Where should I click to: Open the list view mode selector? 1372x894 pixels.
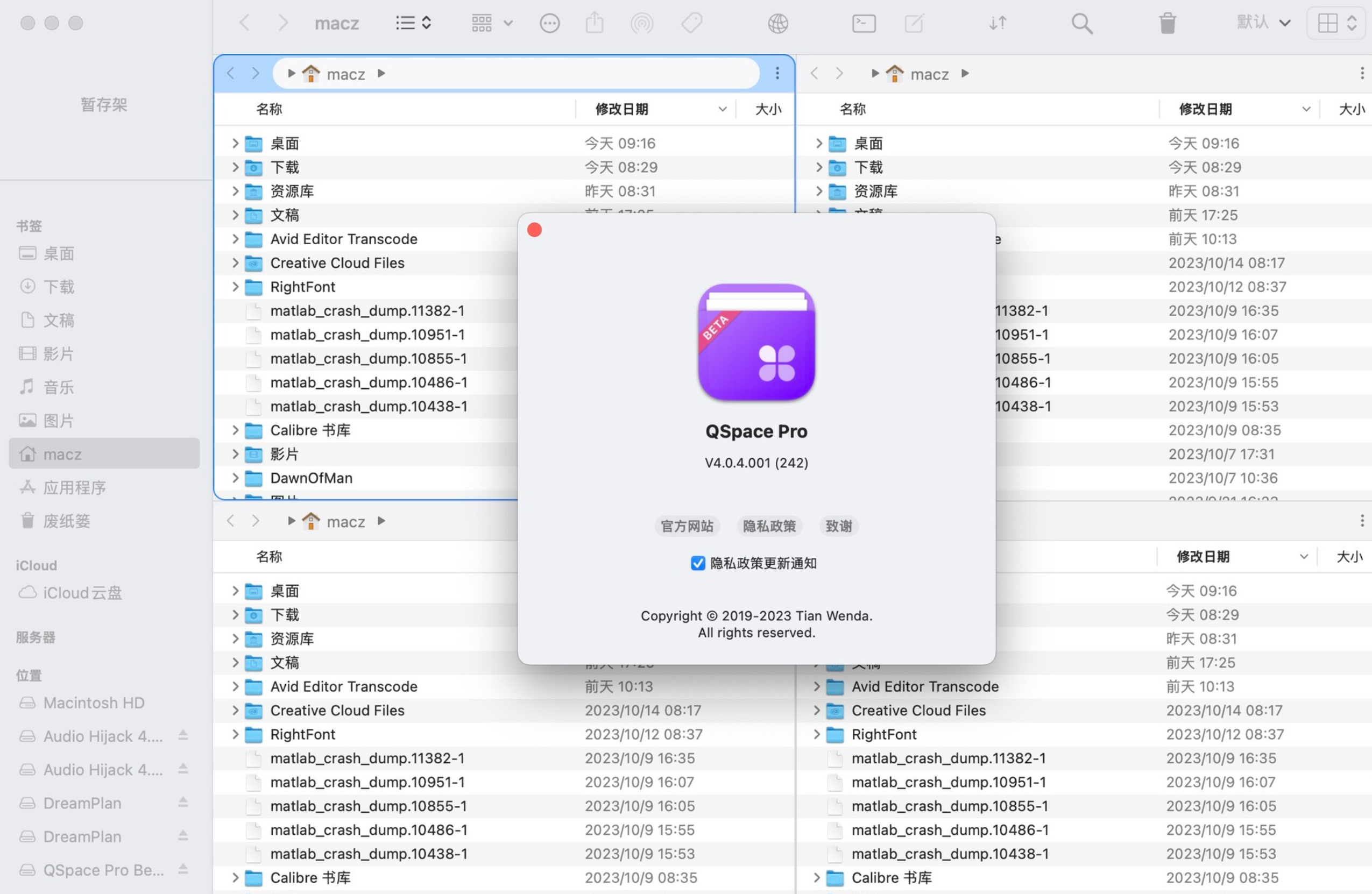click(413, 23)
